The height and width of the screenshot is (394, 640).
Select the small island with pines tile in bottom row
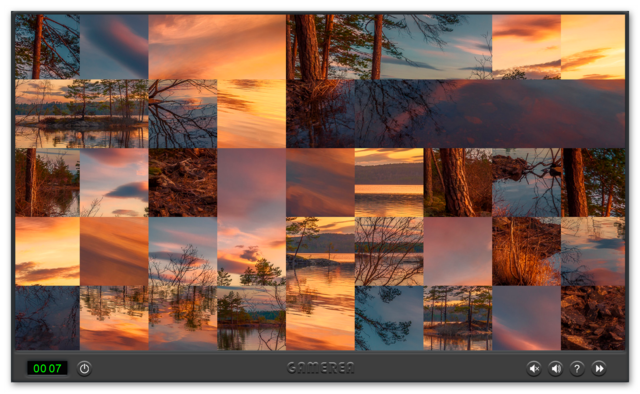coord(458,318)
